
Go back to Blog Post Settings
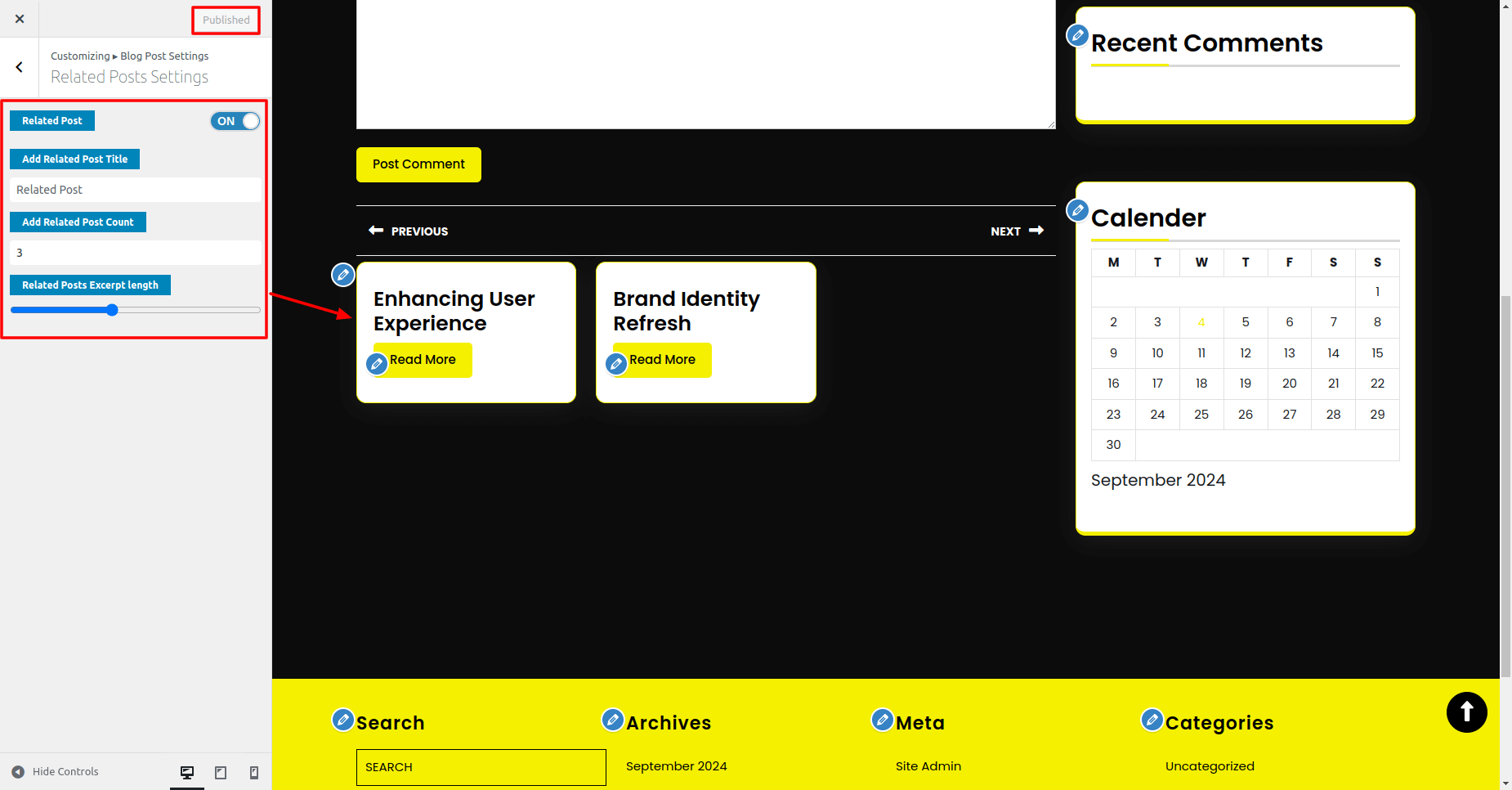coord(20,67)
